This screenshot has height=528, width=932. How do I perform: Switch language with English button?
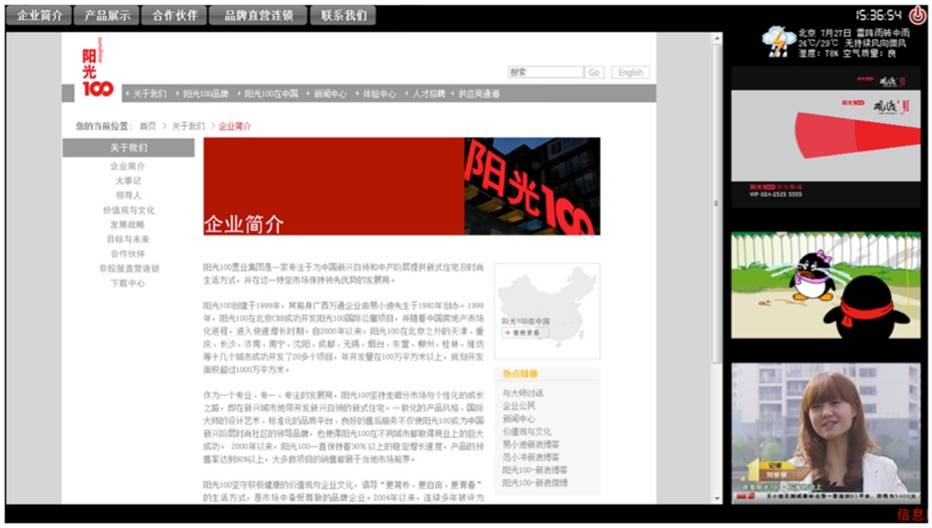pos(630,73)
